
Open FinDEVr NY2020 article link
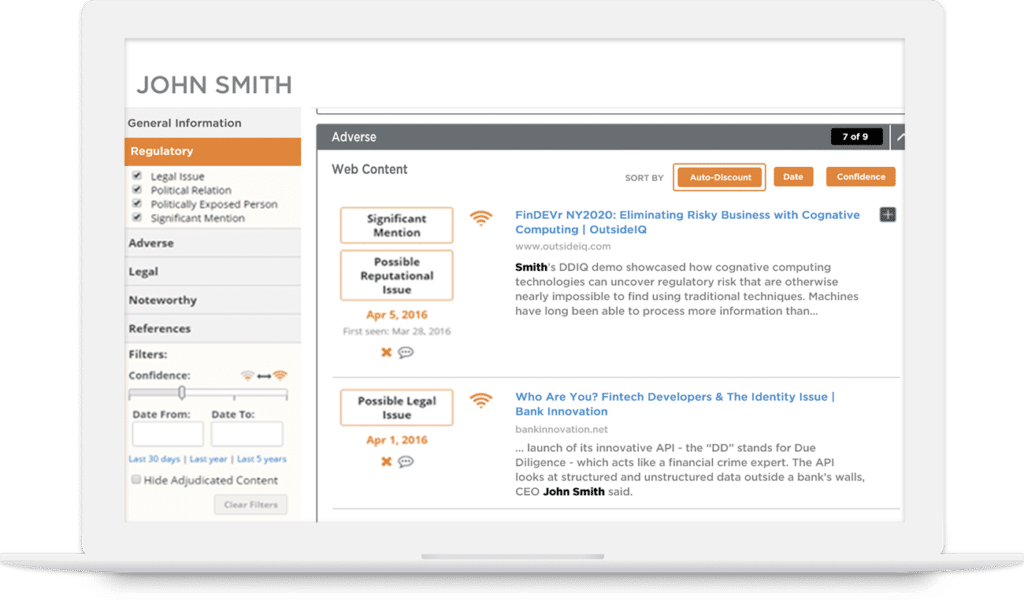[687, 222]
